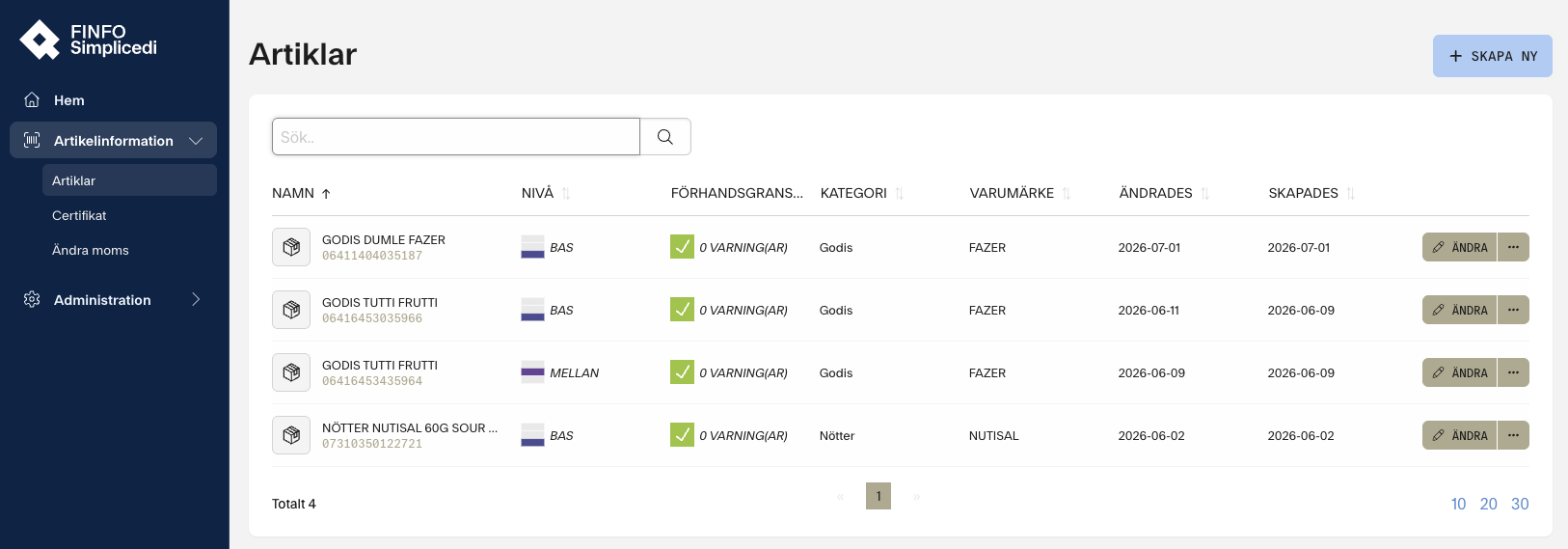The image size is (1568, 549).
Task: Open more options for article 06416453435964
Action: point(1513,372)
